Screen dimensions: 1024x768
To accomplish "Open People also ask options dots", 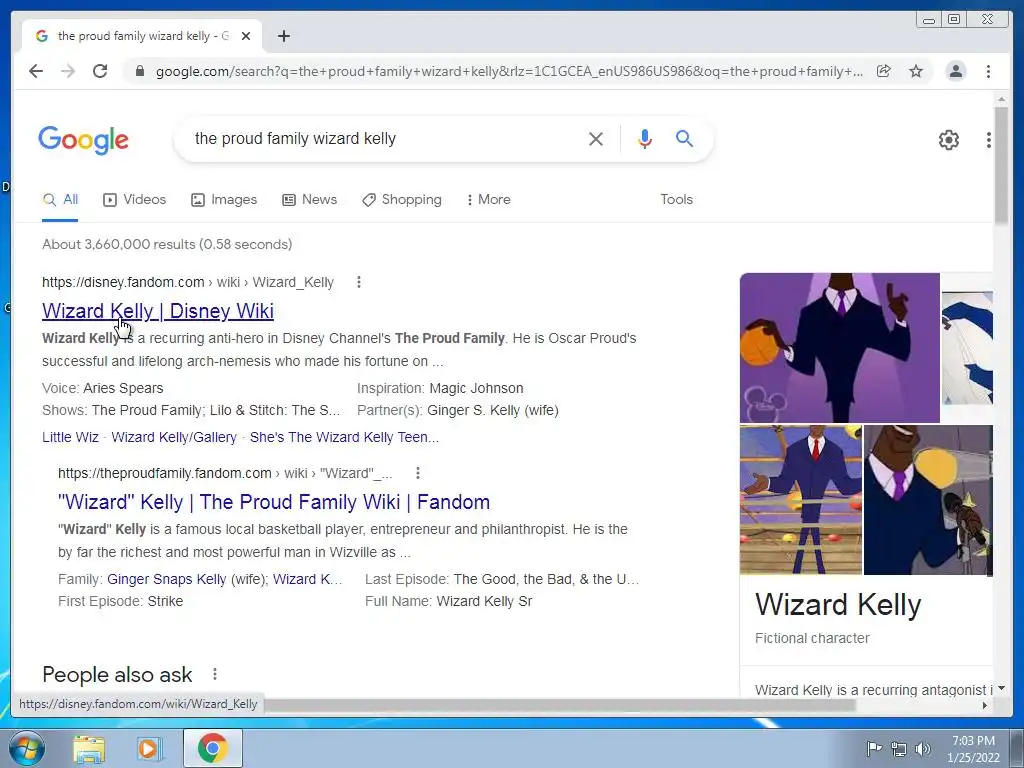I will pos(215,674).
